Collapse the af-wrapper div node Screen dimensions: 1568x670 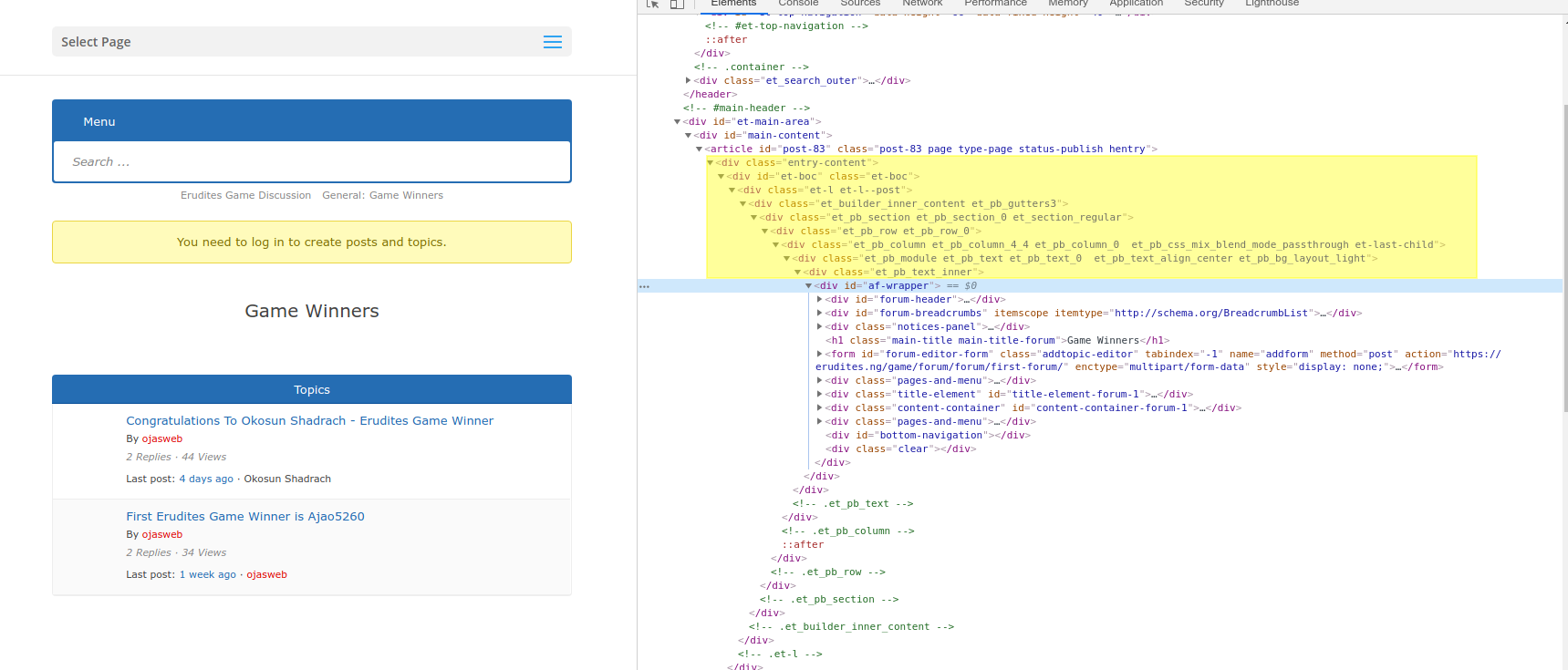809,286
